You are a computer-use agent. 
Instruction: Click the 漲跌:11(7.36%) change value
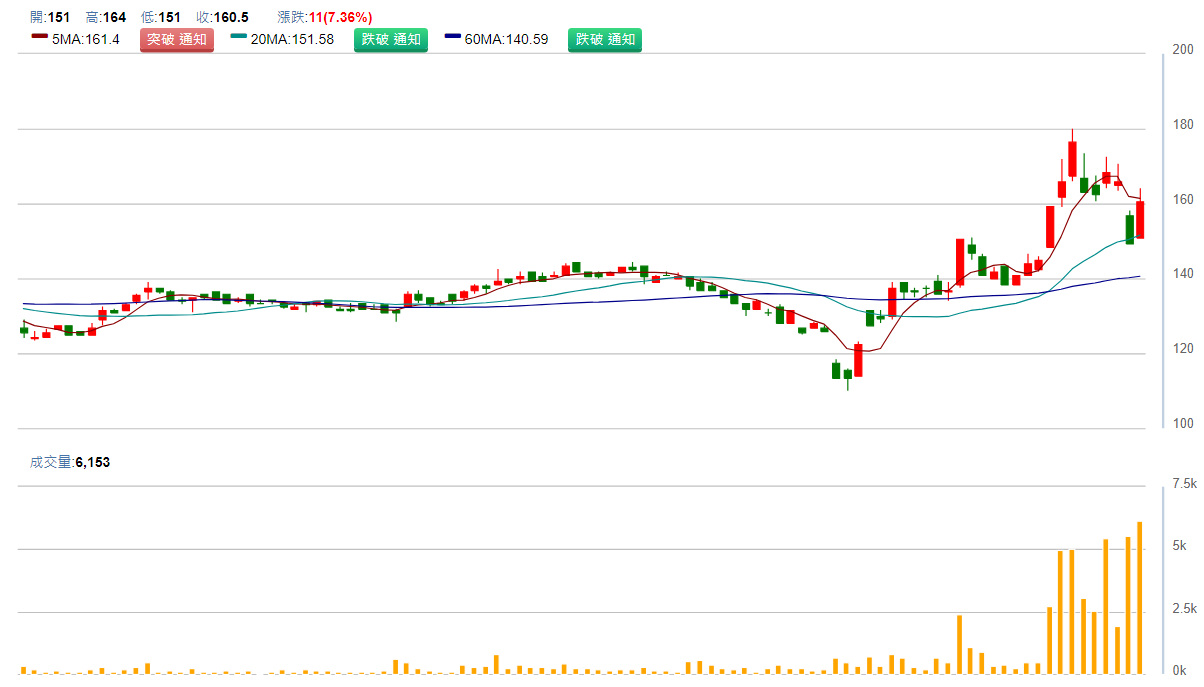[x=325, y=17]
